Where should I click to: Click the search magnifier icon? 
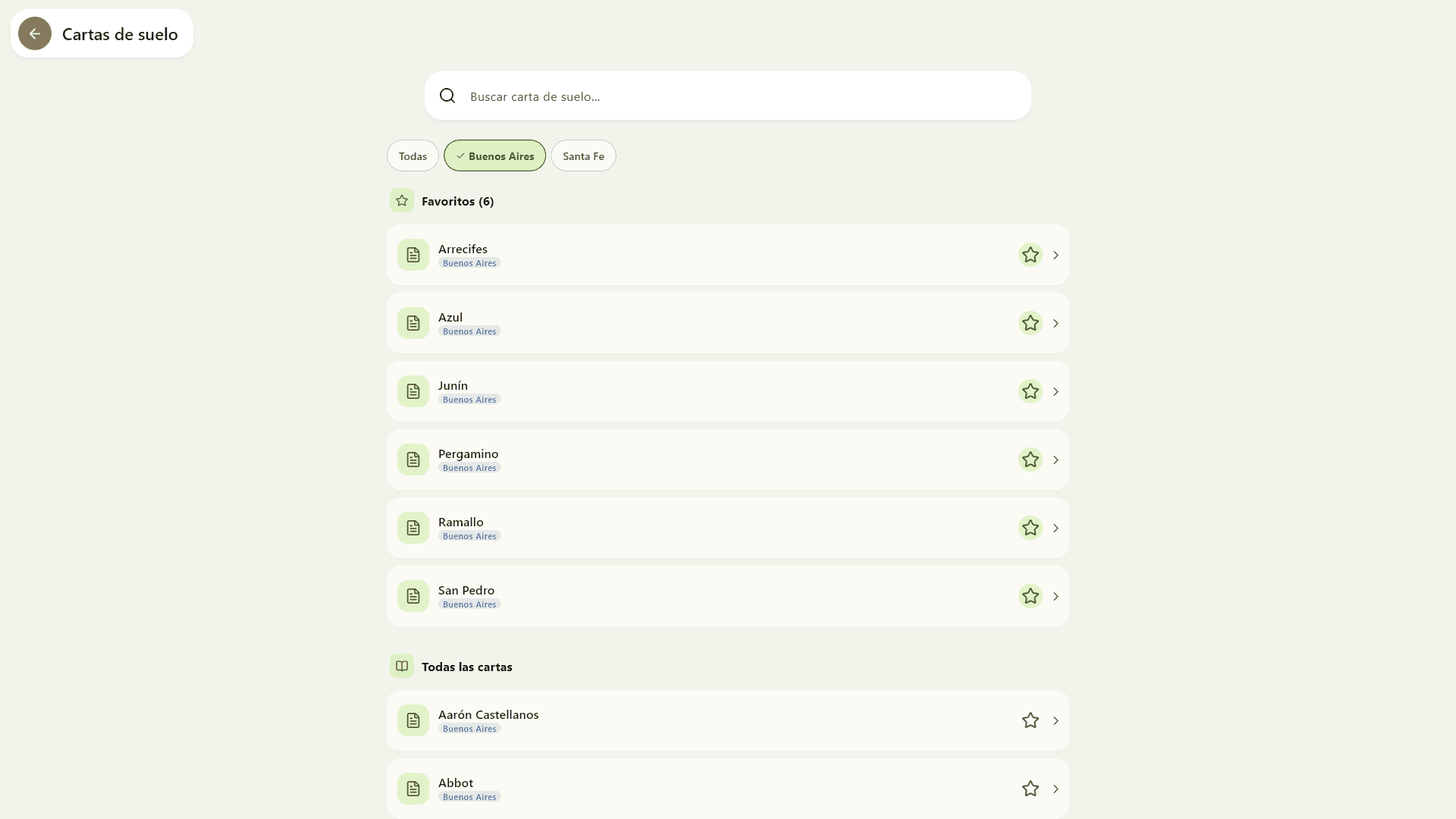click(447, 96)
